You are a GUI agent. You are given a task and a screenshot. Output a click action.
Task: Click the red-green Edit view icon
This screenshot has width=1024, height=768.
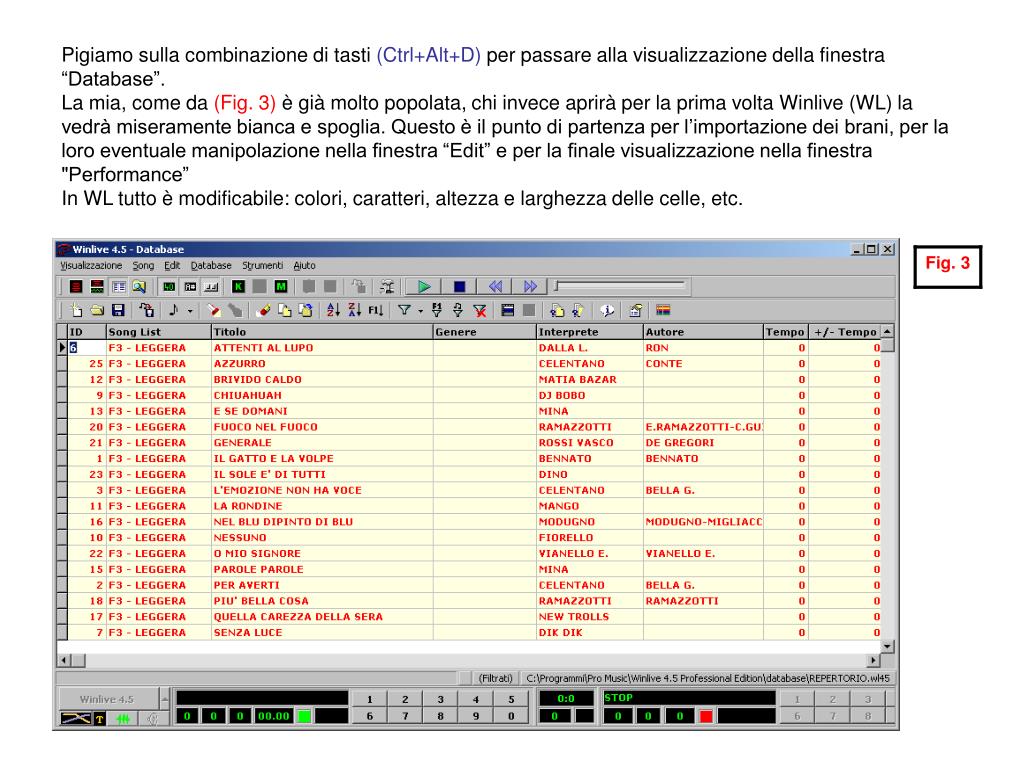point(97,287)
